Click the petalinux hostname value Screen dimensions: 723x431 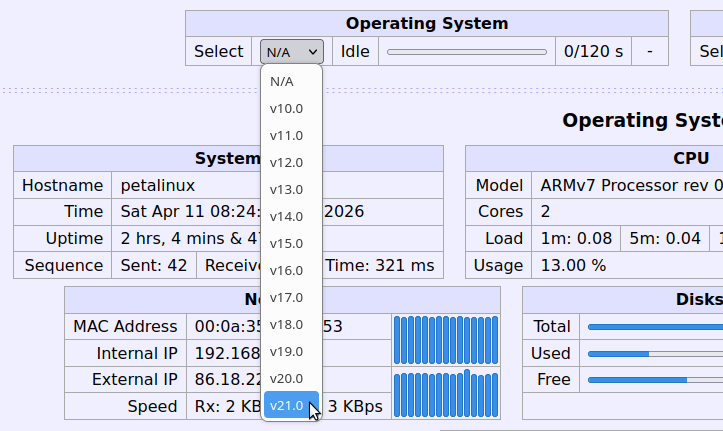pos(157,185)
